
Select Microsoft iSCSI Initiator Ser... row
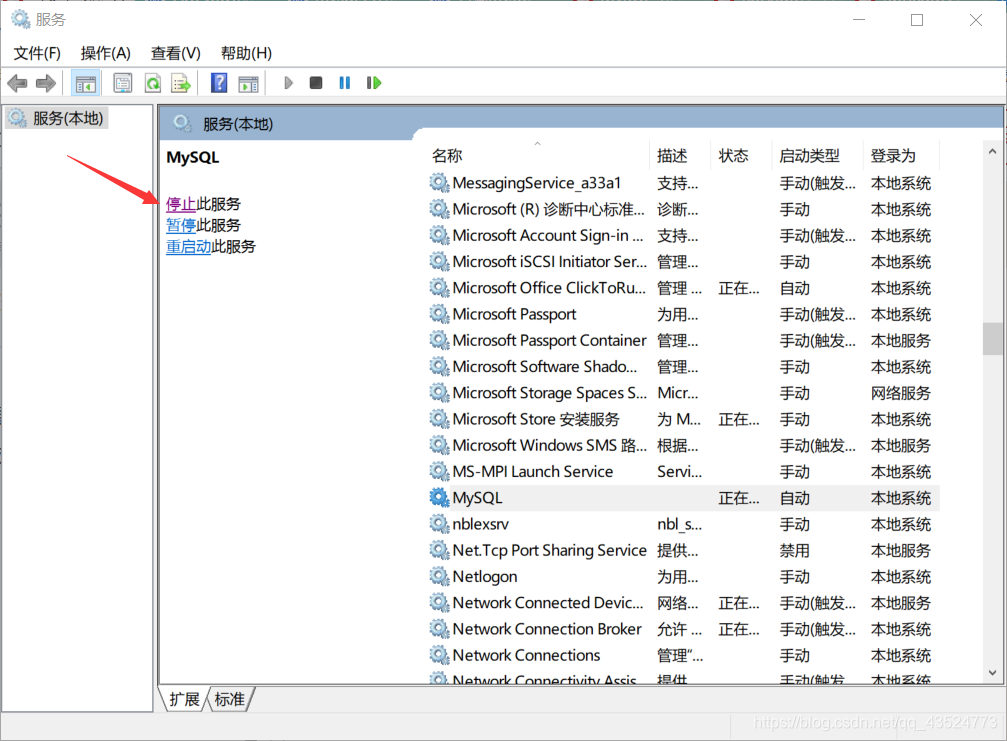(683, 261)
